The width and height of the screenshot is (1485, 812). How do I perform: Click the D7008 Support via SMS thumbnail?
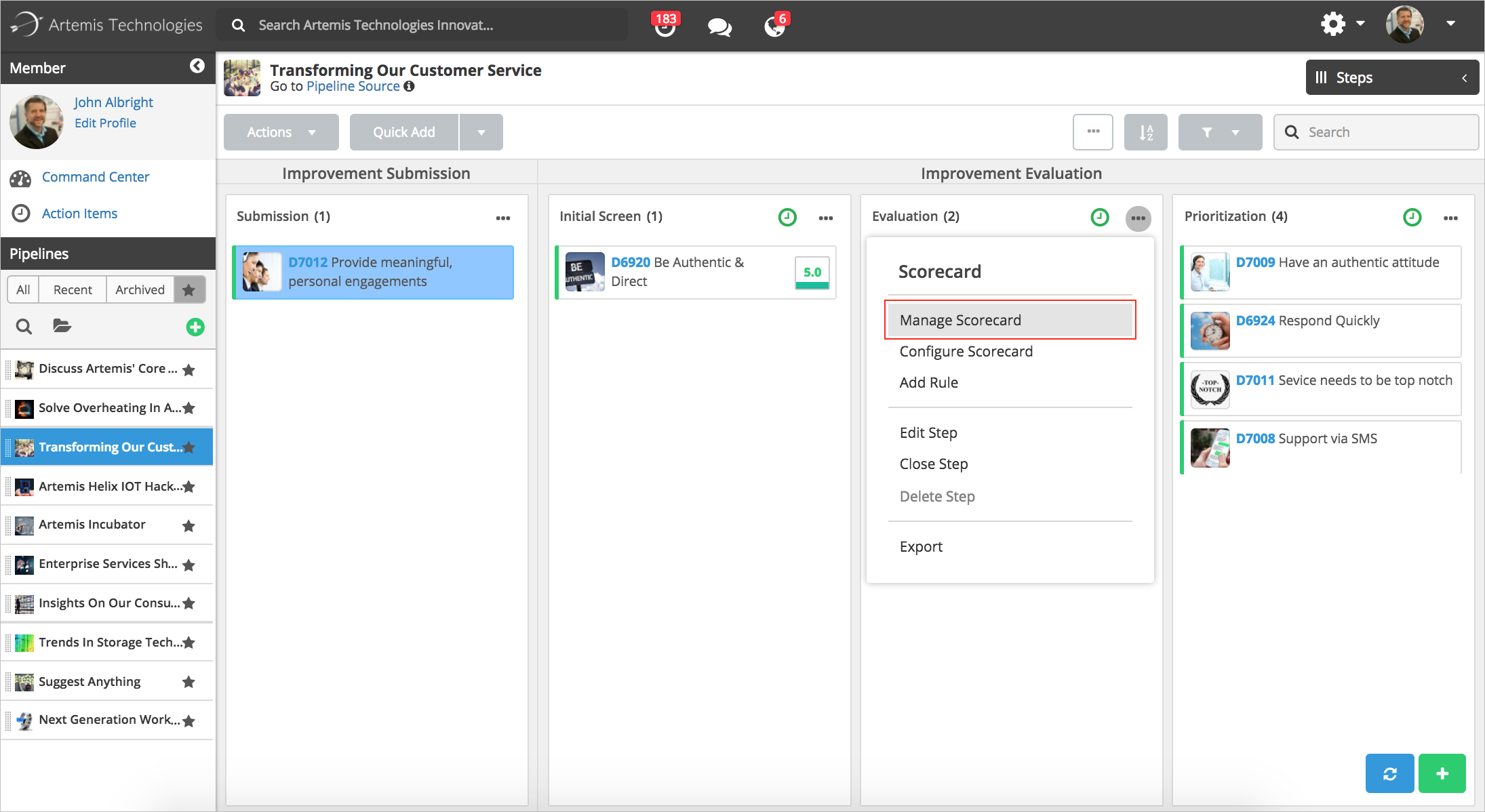click(1210, 447)
